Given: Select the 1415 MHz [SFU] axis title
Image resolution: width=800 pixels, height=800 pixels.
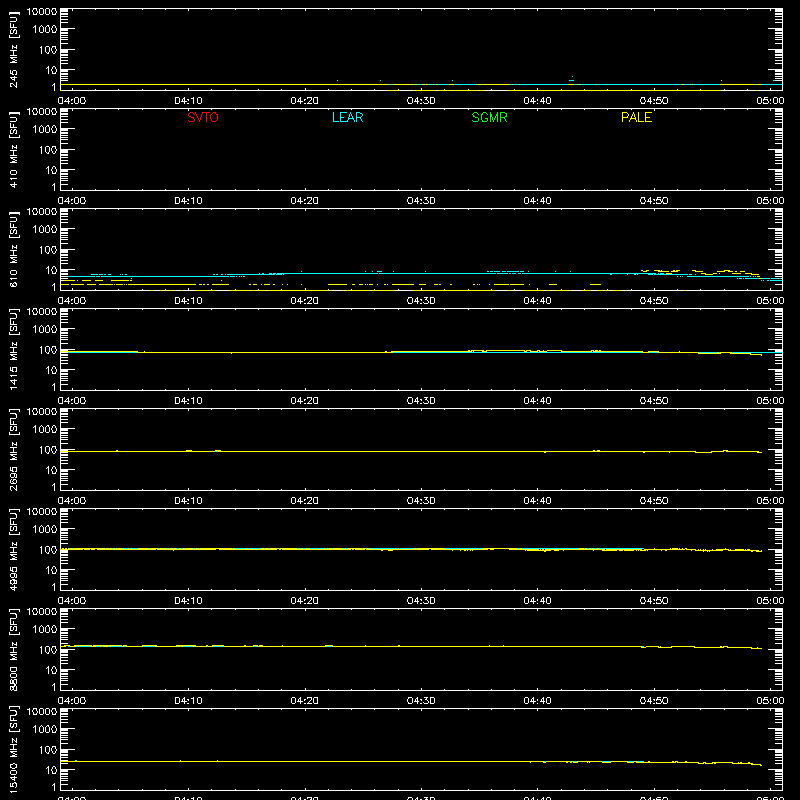Looking at the screenshot, I should (x=13, y=349).
